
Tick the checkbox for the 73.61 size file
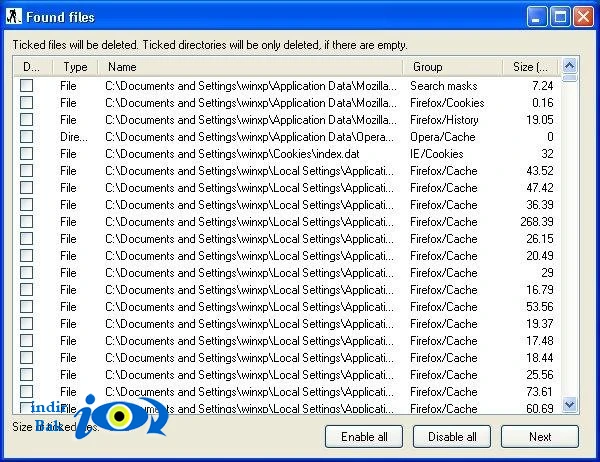[x=26, y=392]
